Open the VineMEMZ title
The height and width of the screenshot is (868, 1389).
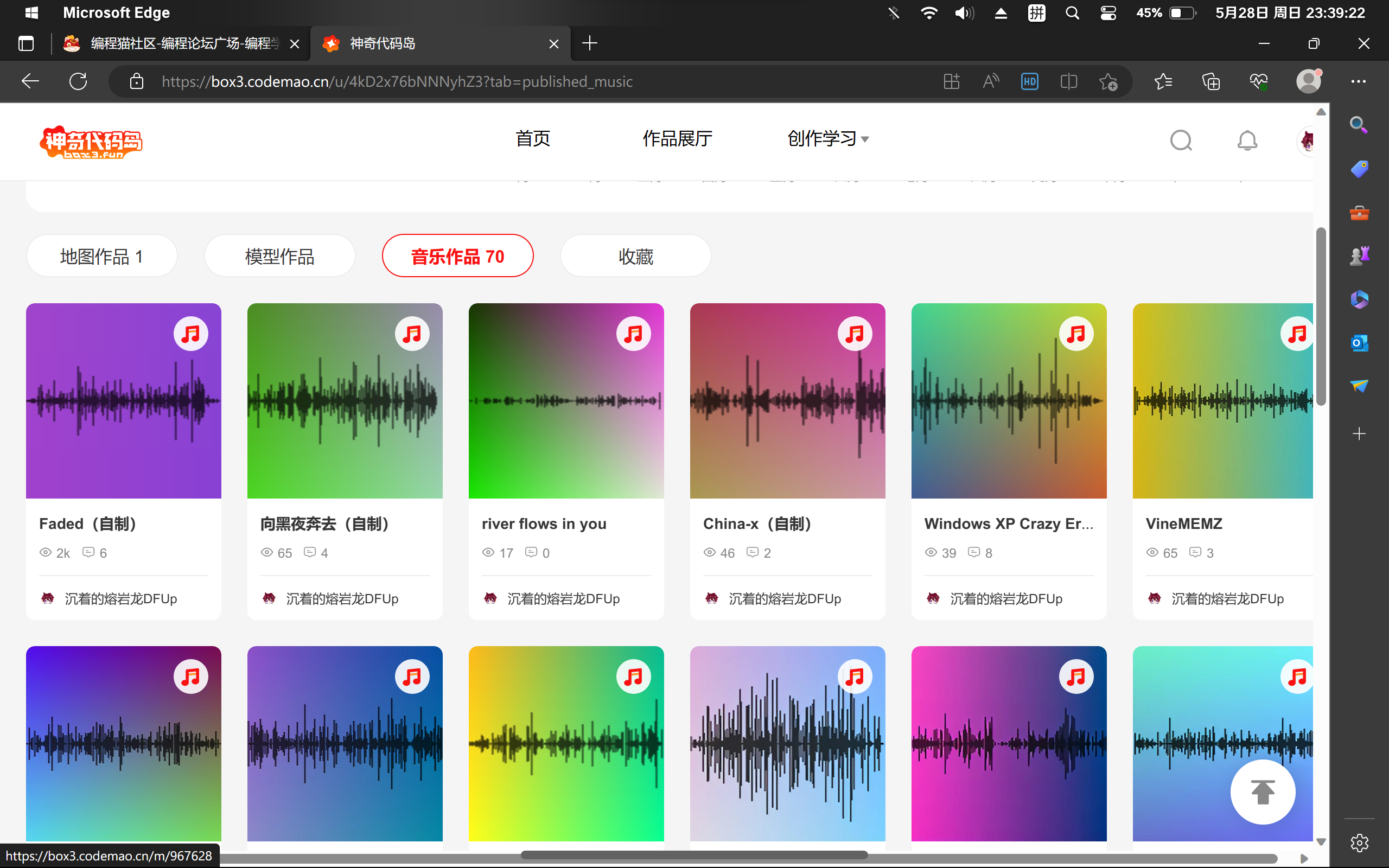1183,524
